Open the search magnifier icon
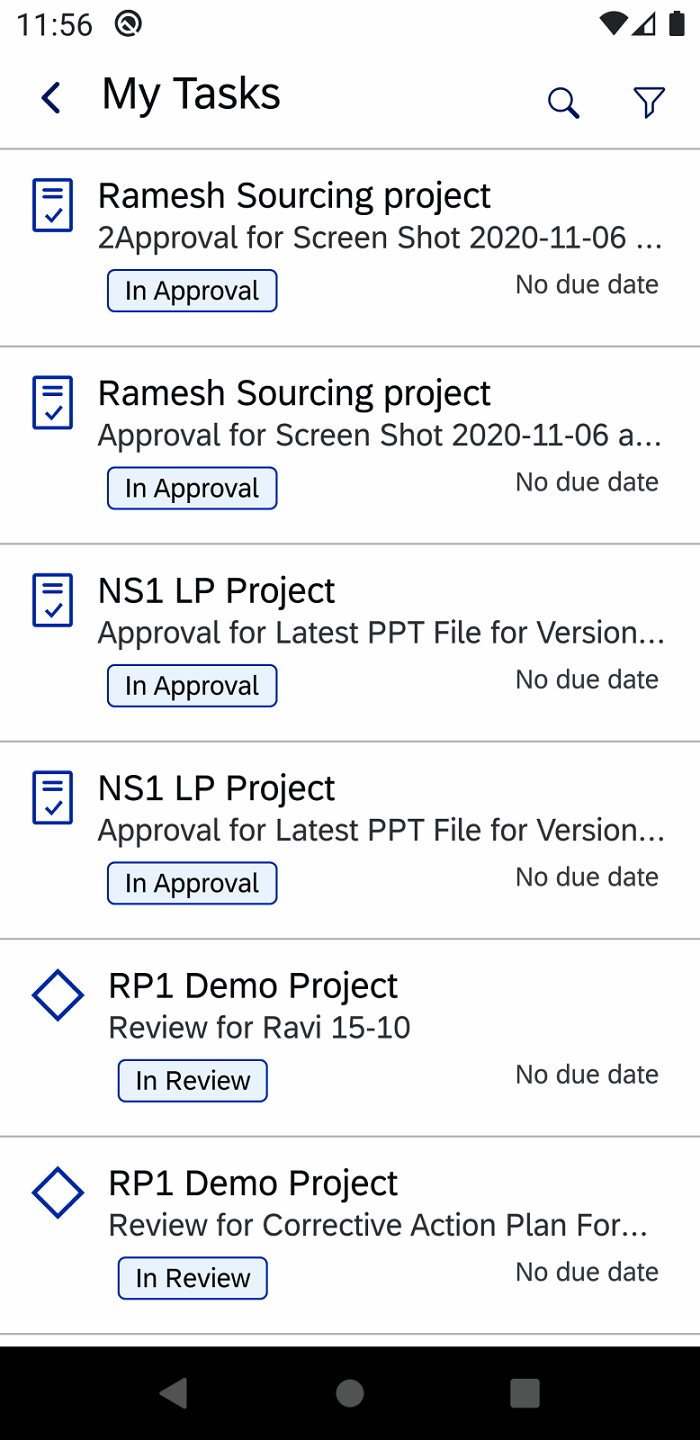The image size is (700, 1440). tap(563, 102)
